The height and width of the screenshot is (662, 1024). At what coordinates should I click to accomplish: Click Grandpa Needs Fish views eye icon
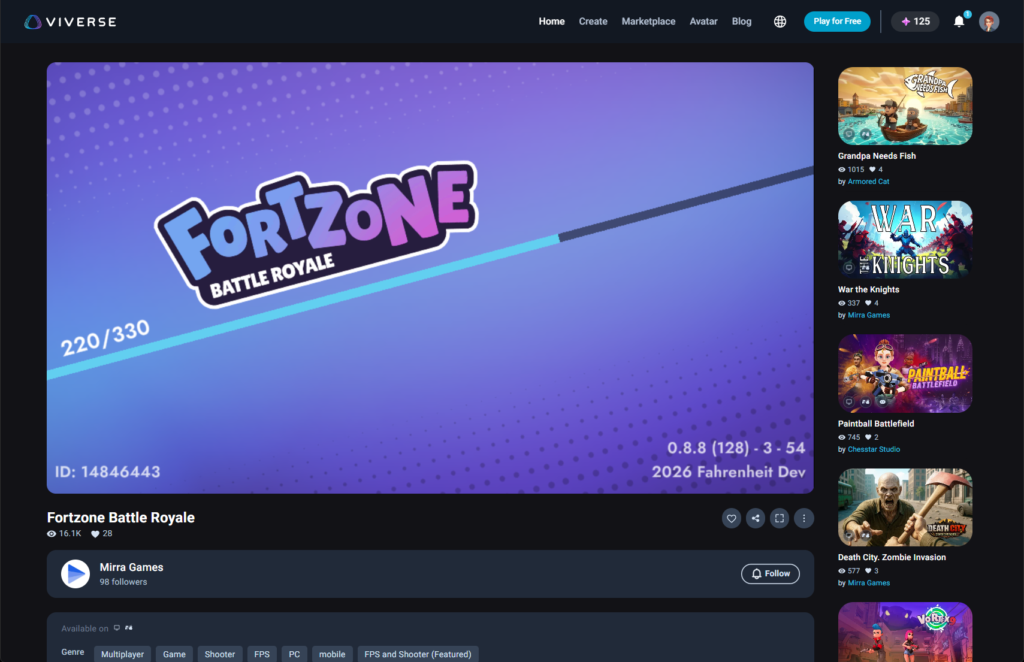(x=842, y=170)
